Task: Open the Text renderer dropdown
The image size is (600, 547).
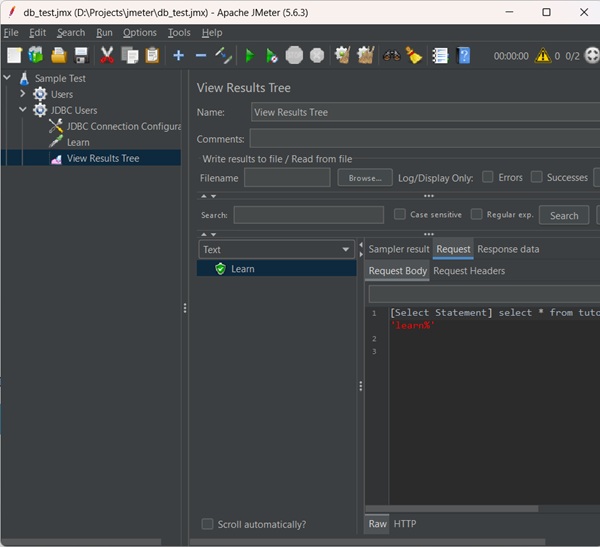Action: [x=276, y=250]
